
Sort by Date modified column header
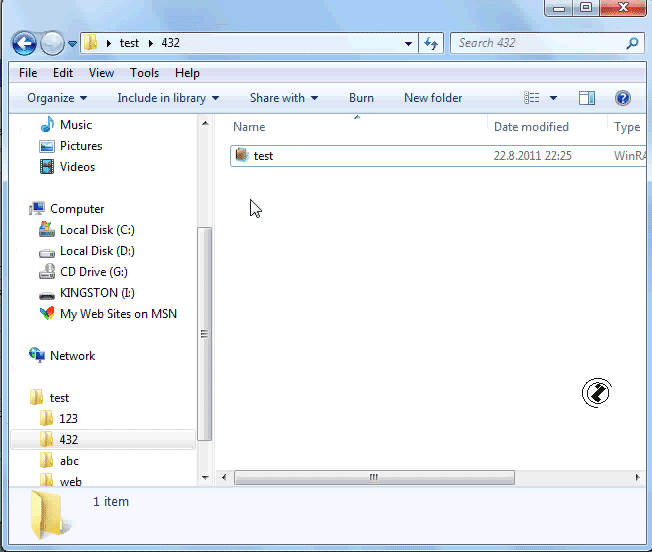(x=531, y=127)
